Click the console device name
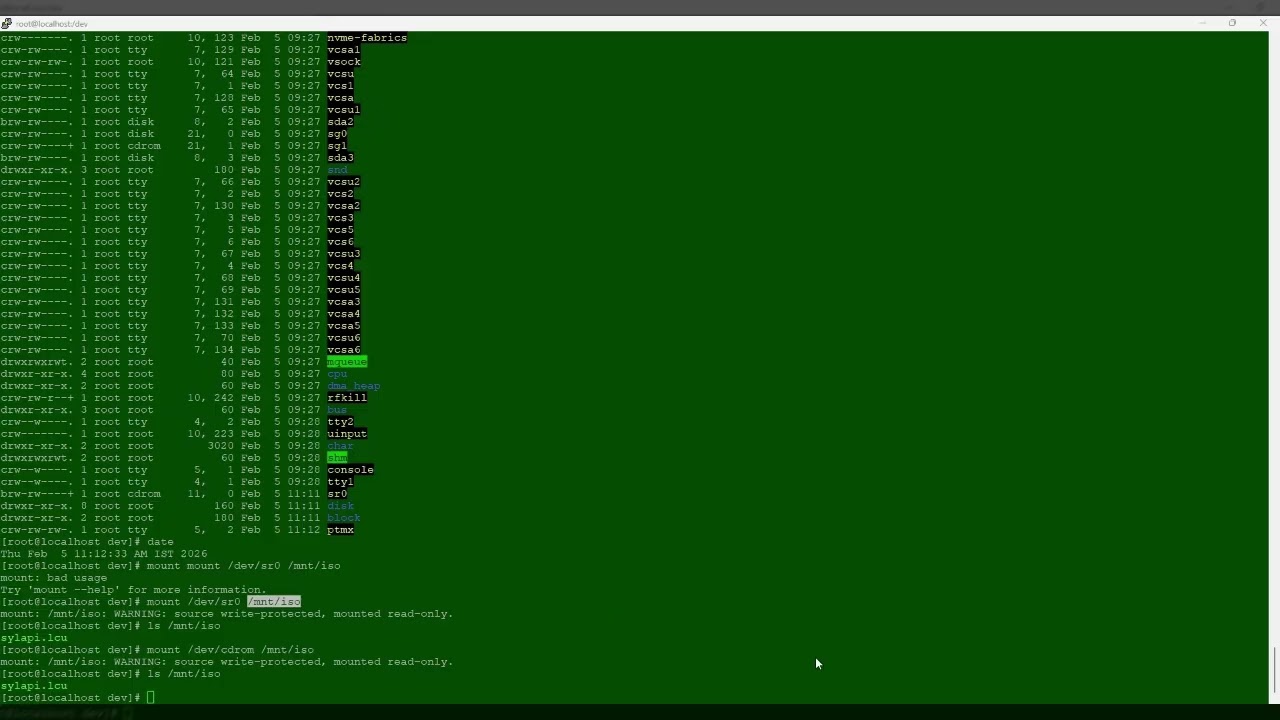Screen dimensions: 1280x720 [350, 470]
